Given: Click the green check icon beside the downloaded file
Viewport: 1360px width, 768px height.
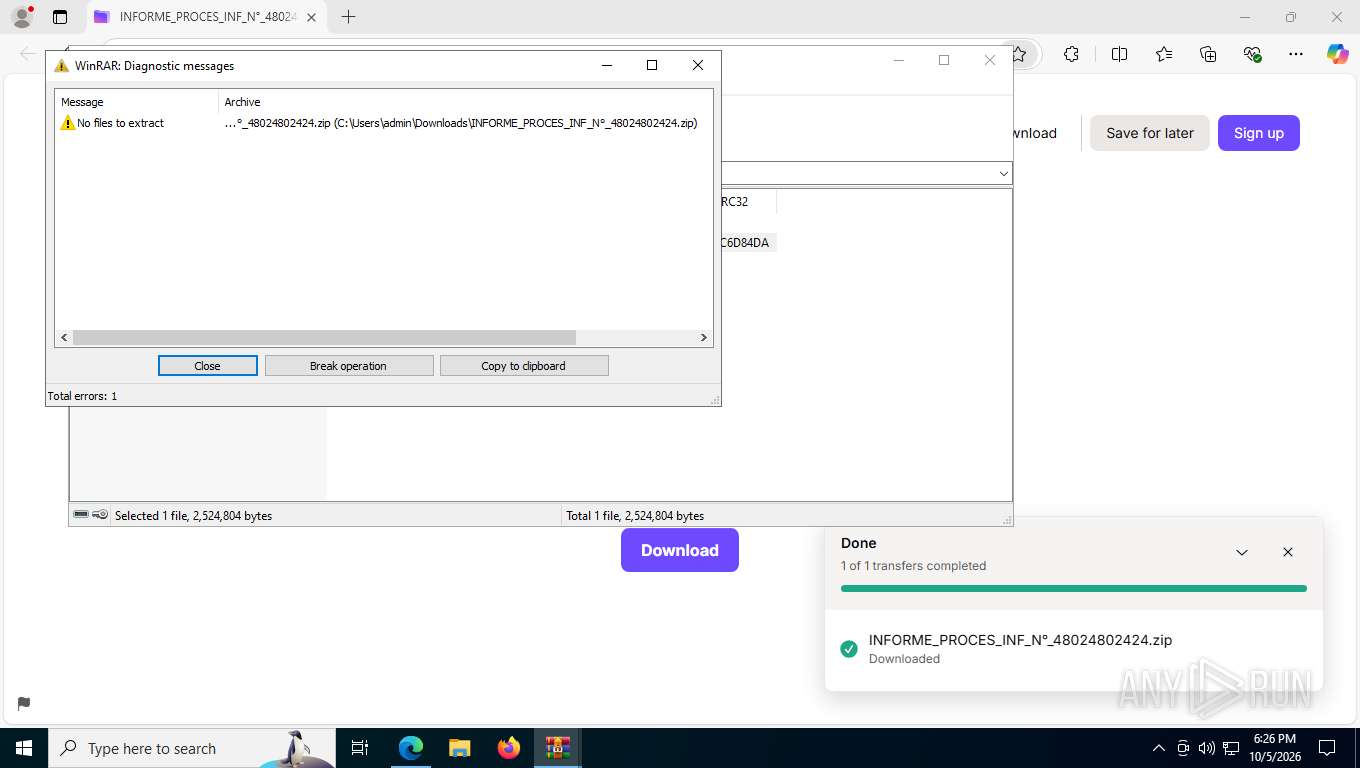Looking at the screenshot, I should click(x=849, y=649).
